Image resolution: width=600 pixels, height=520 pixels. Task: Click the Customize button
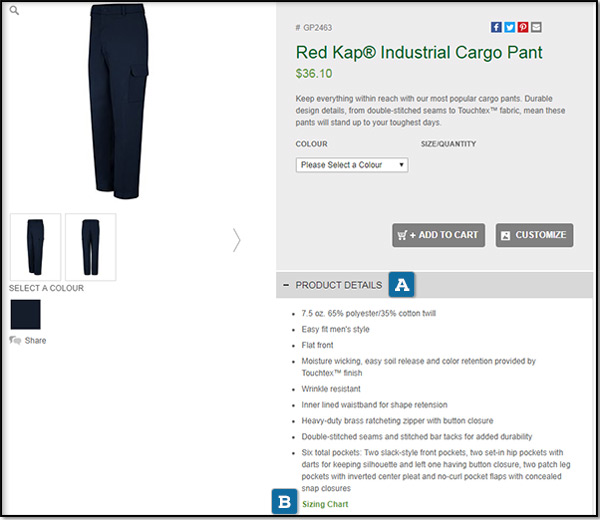534,235
